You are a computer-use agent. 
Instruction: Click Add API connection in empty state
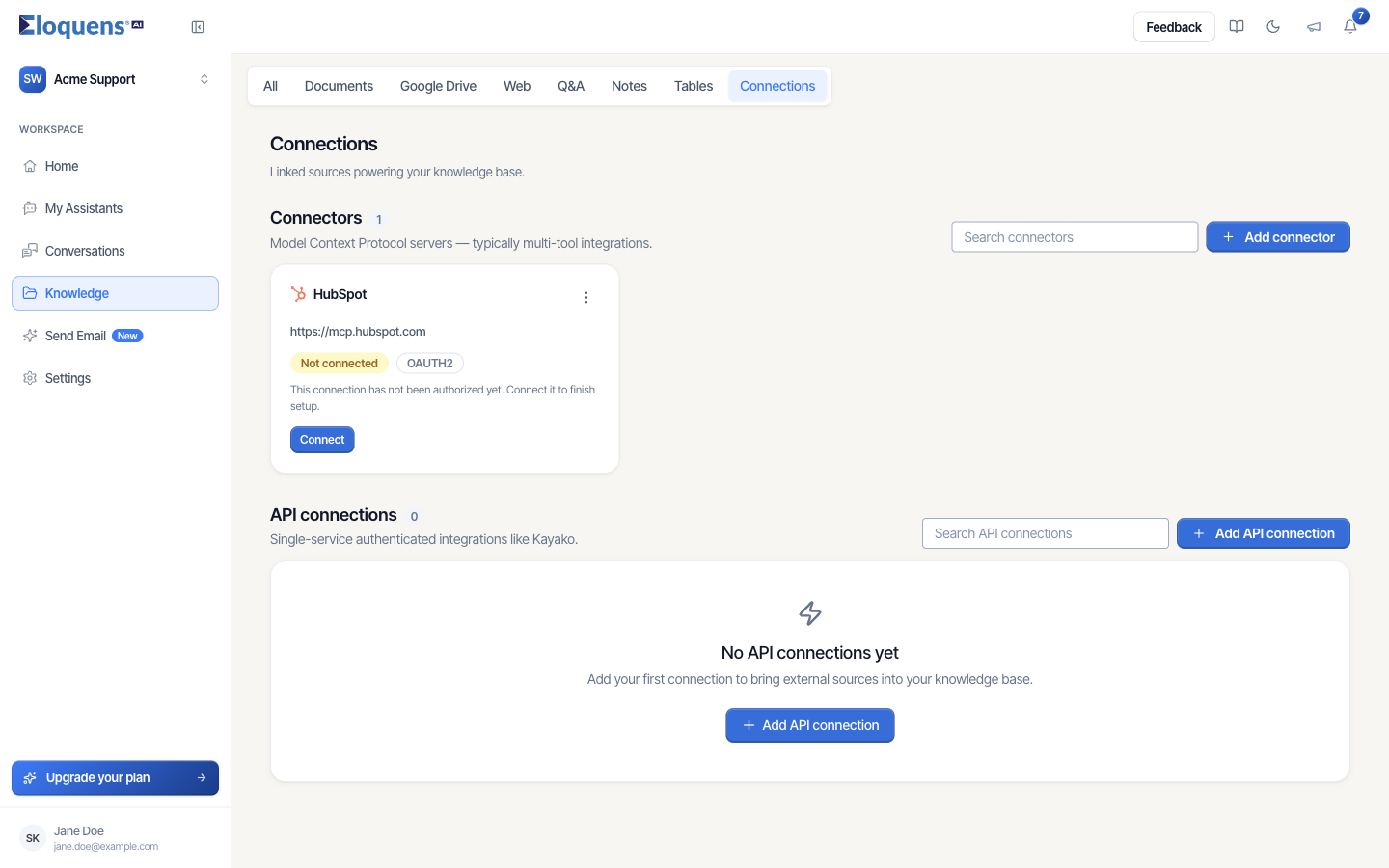click(810, 725)
